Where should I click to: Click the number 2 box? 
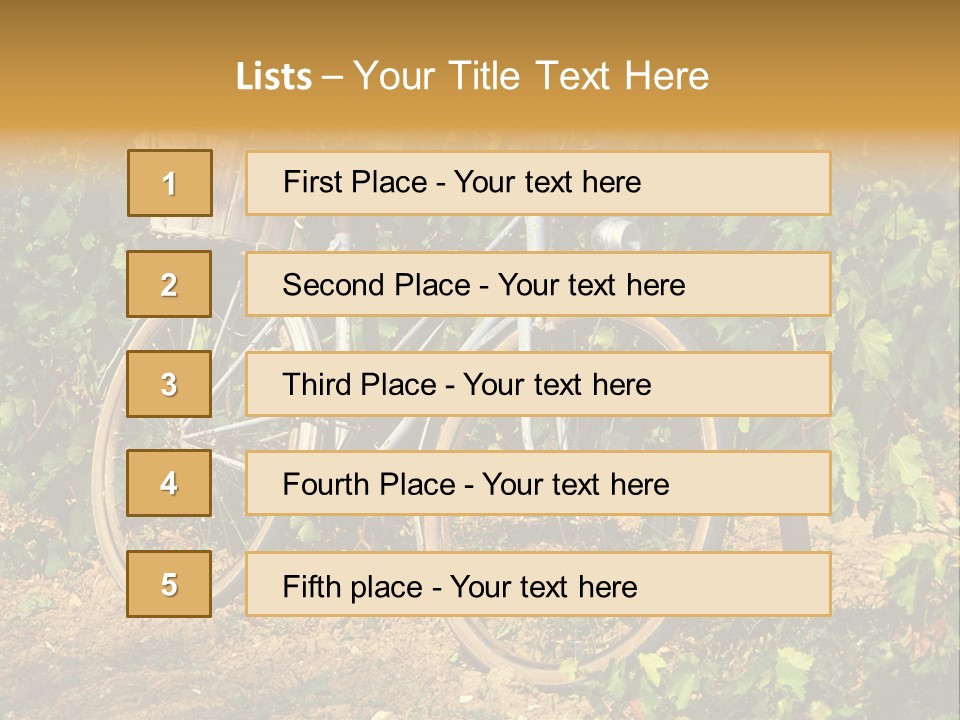pos(169,284)
